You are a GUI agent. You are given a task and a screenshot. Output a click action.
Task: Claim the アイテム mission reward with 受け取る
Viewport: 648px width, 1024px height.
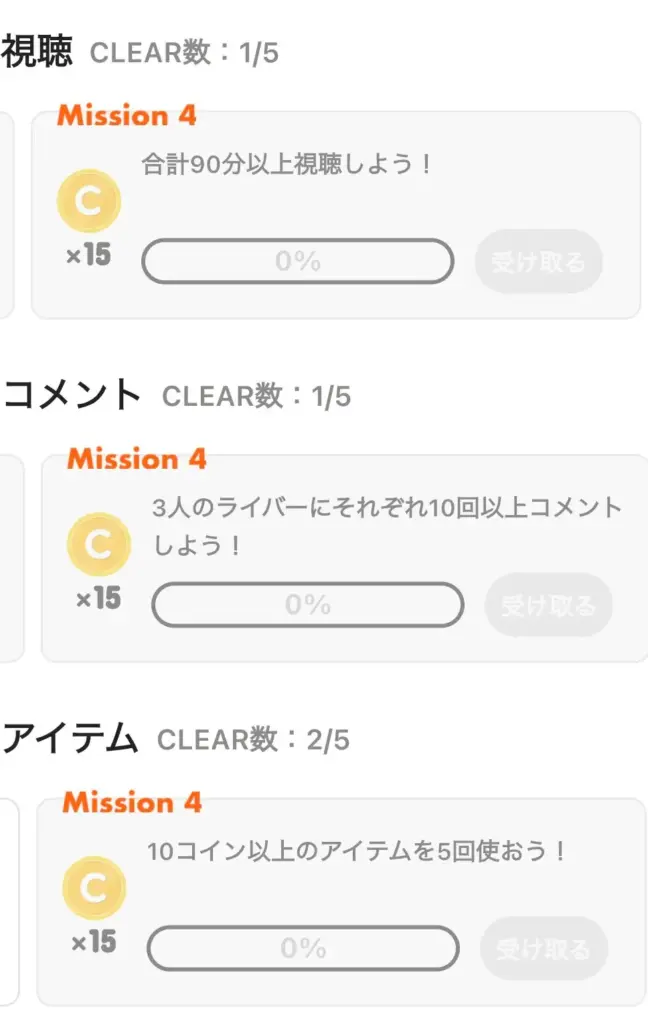[x=544, y=949]
